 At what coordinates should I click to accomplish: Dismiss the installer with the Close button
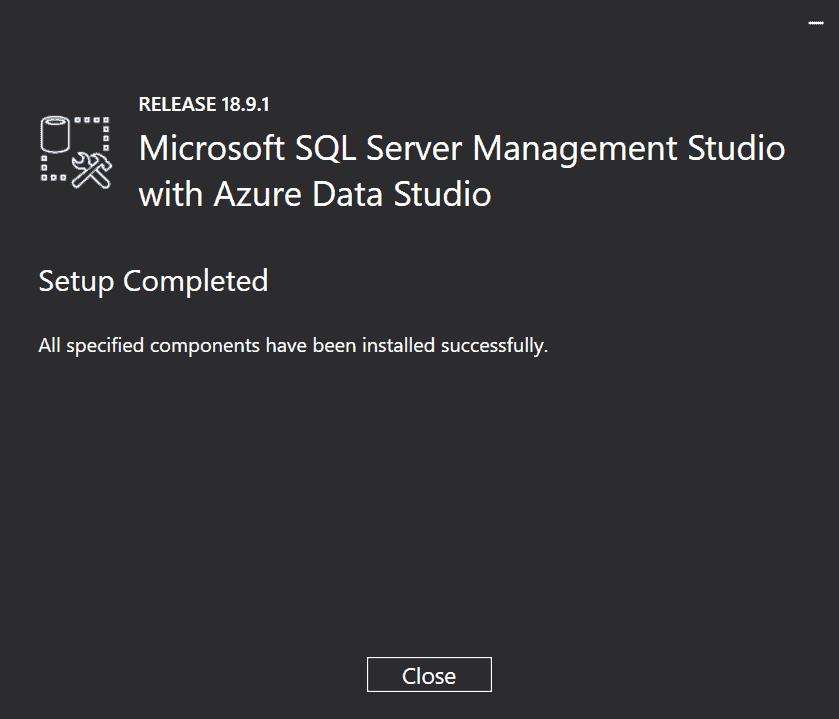[429, 674]
